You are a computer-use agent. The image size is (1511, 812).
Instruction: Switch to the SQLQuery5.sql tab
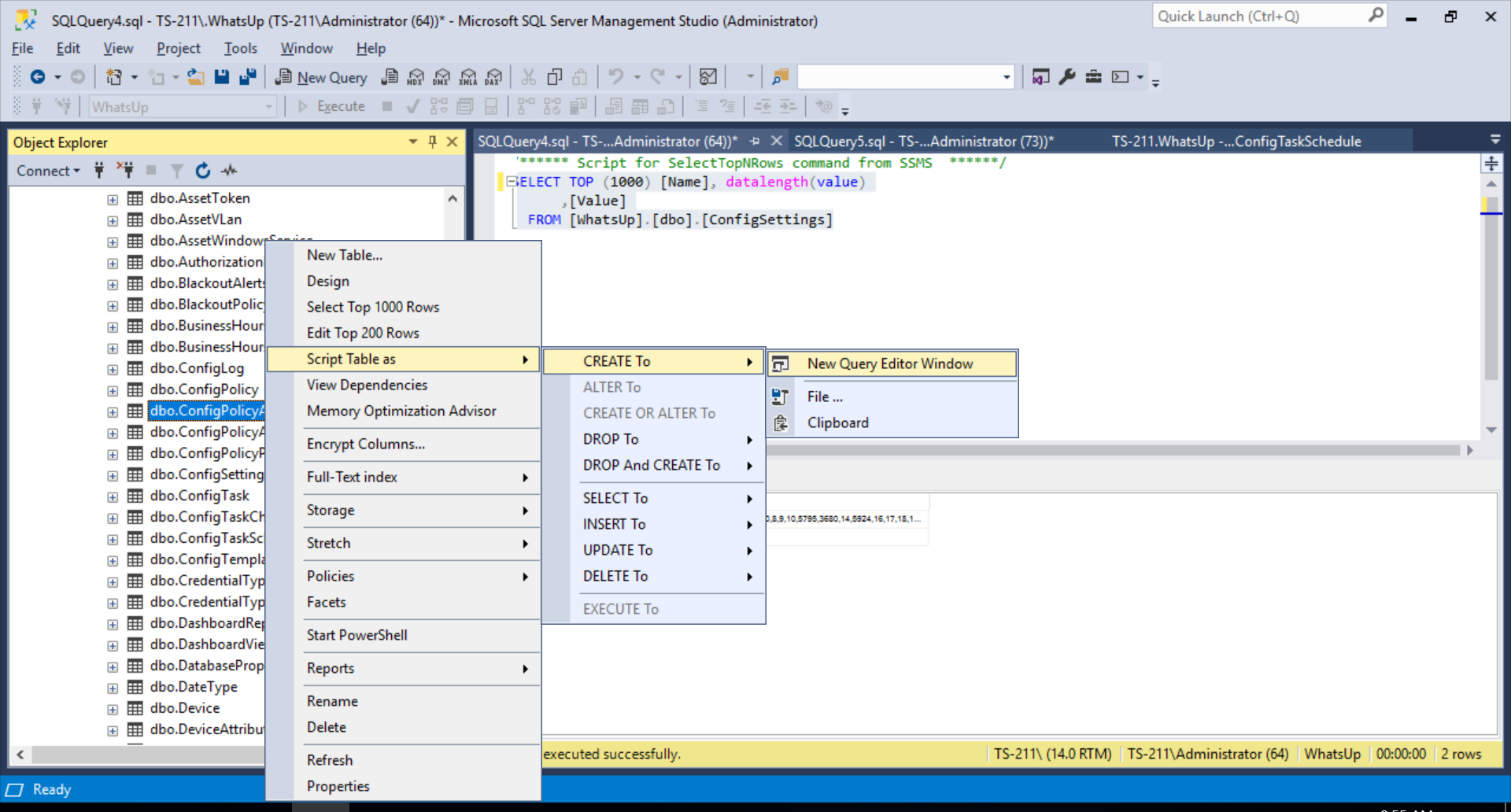pyautogui.click(x=922, y=141)
